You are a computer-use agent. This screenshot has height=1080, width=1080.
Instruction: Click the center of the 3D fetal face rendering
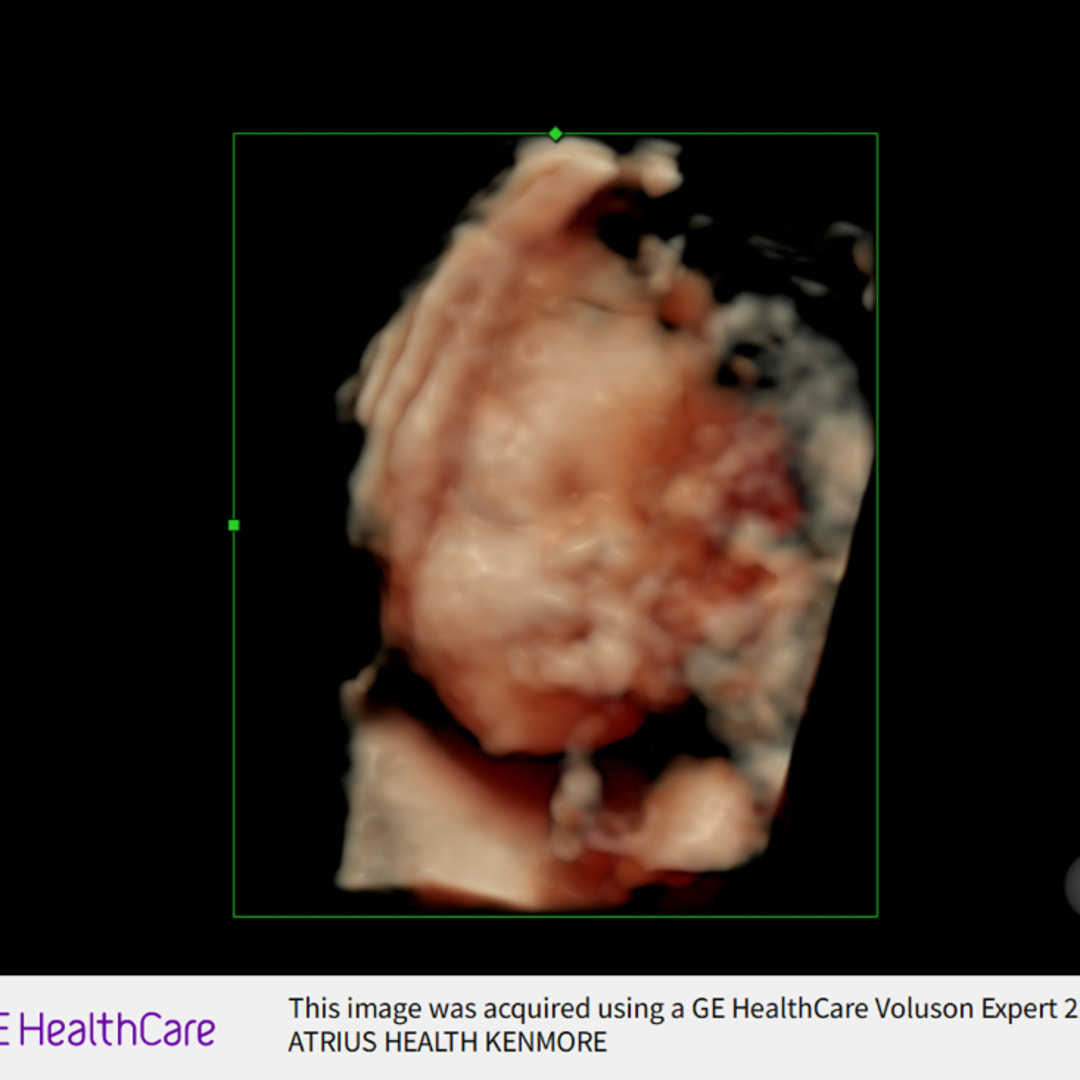(560, 520)
